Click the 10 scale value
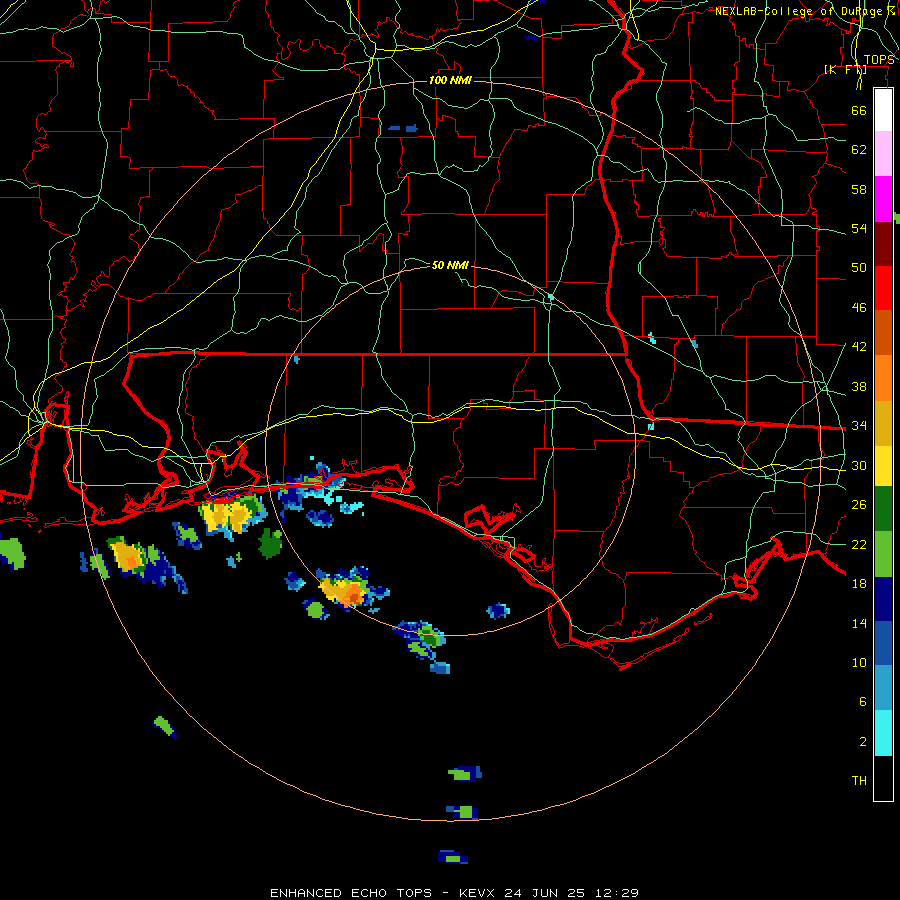 859,663
